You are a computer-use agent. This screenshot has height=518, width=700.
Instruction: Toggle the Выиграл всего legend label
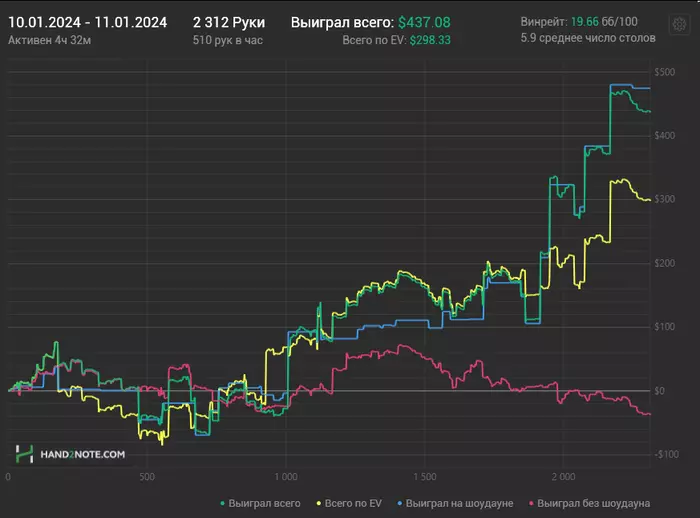(x=264, y=504)
